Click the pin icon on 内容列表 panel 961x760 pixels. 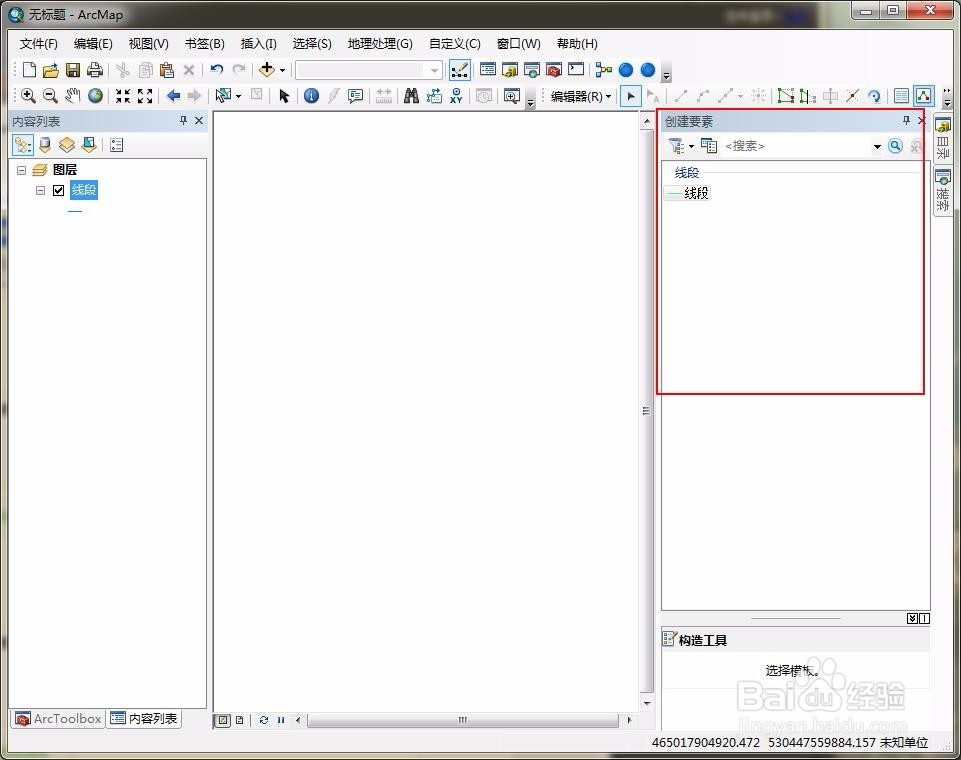pos(181,120)
